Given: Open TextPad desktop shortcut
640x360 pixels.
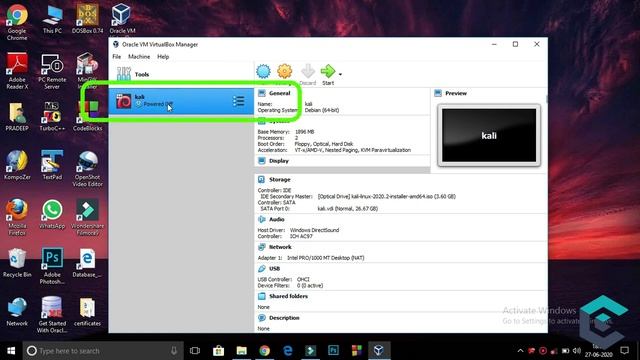Looking at the screenshot, I should (x=52, y=165).
